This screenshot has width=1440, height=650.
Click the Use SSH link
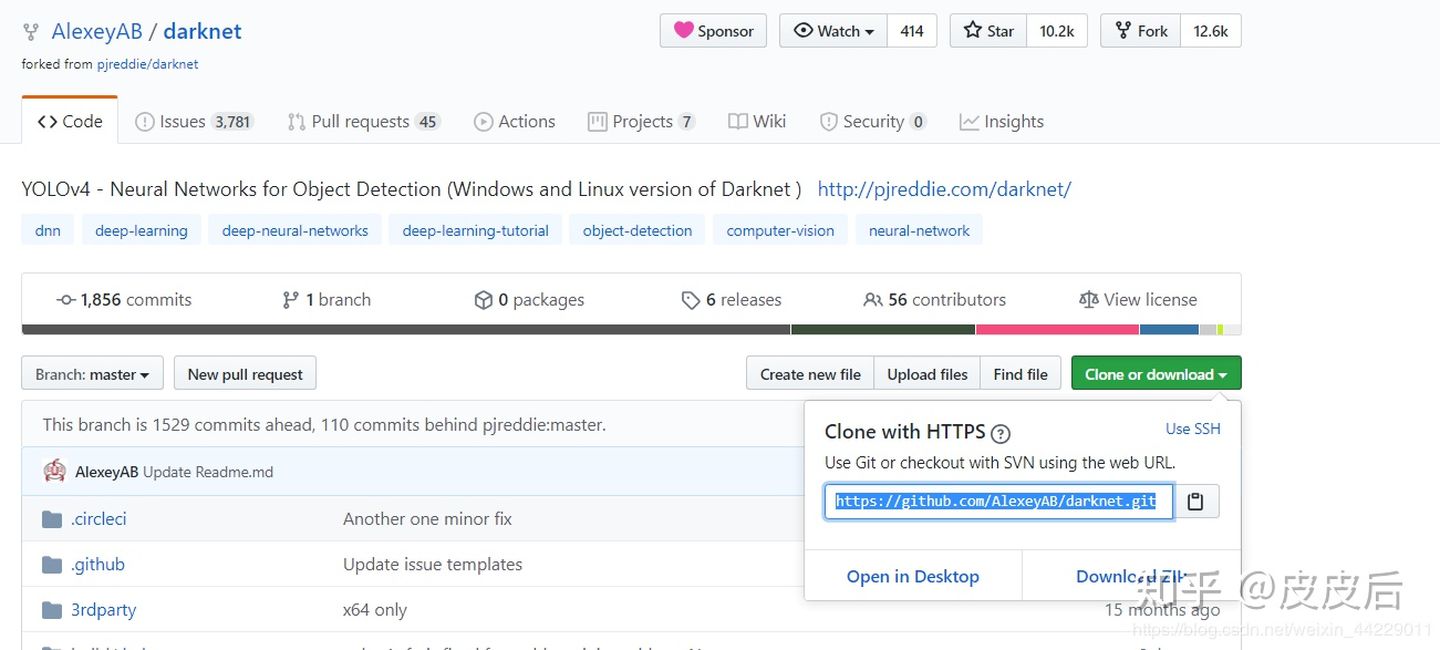click(1192, 429)
